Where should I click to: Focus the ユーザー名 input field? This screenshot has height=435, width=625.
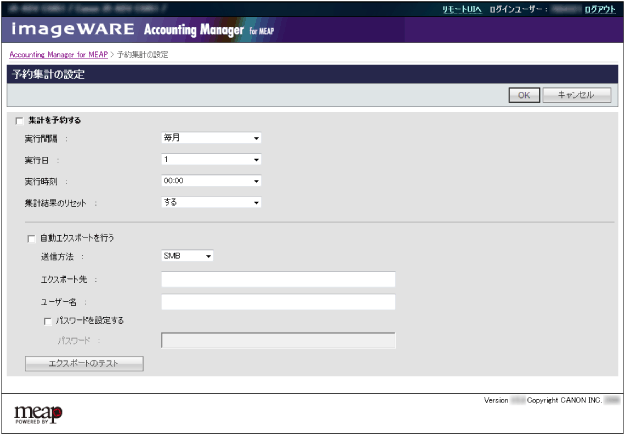(x=278, y=302)
